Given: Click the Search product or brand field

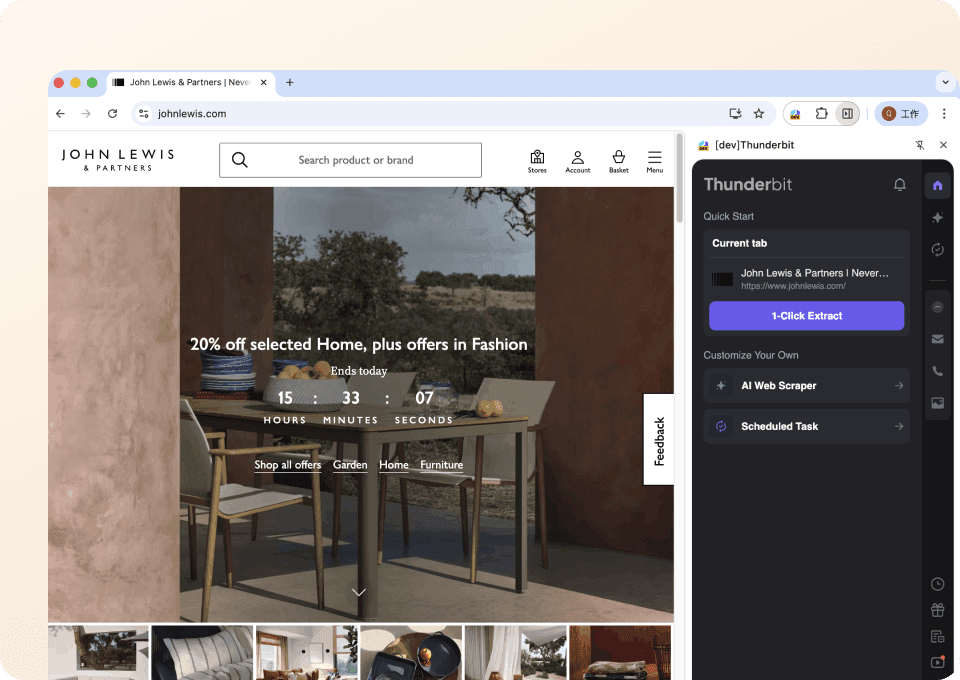Looking at the screenshot, I should click(355, 160).
